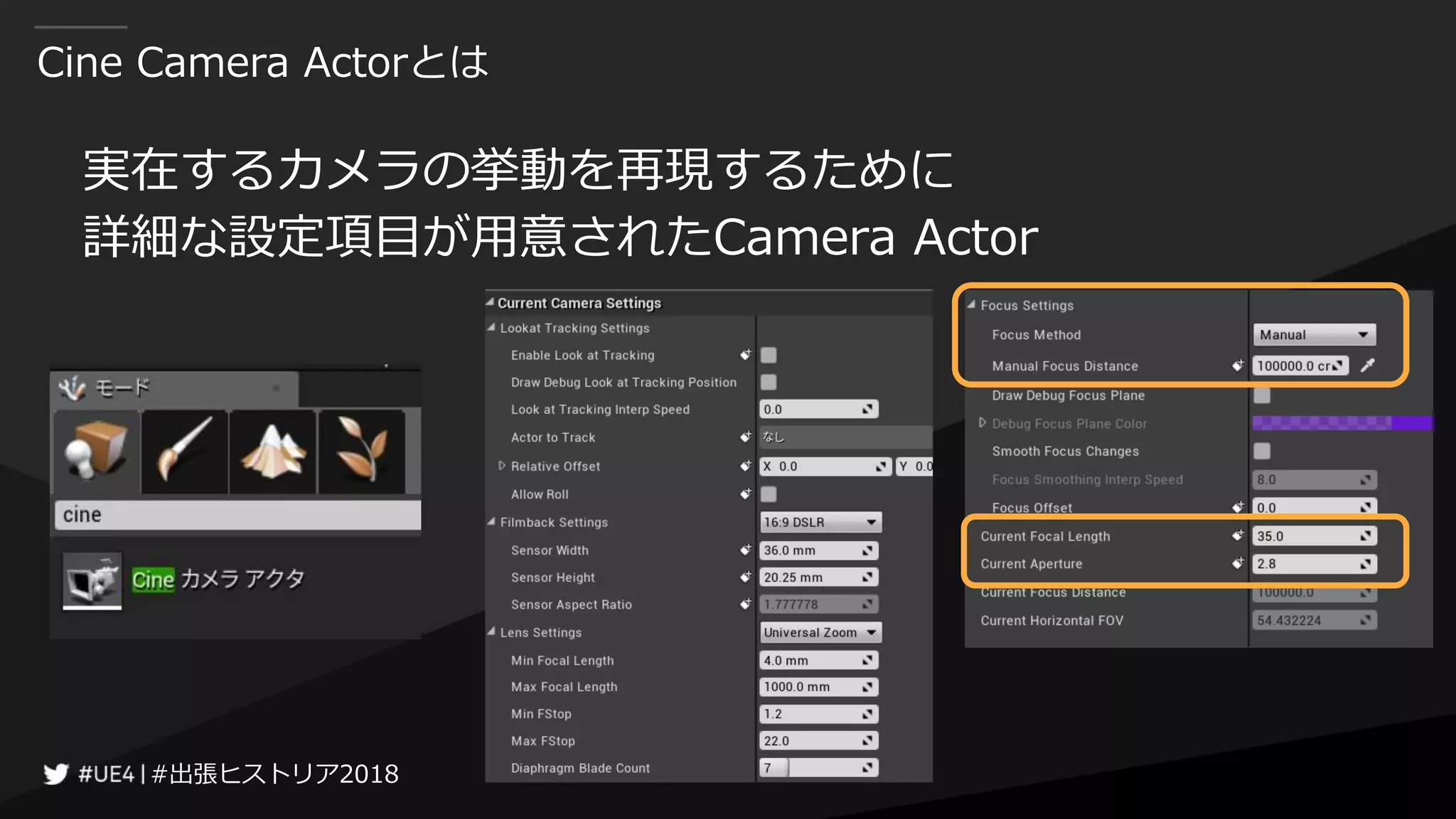Click keyframe icon for Relative Offset
Screen dimensions: 1456x819
pyautogui.click(x=745, y=466)
